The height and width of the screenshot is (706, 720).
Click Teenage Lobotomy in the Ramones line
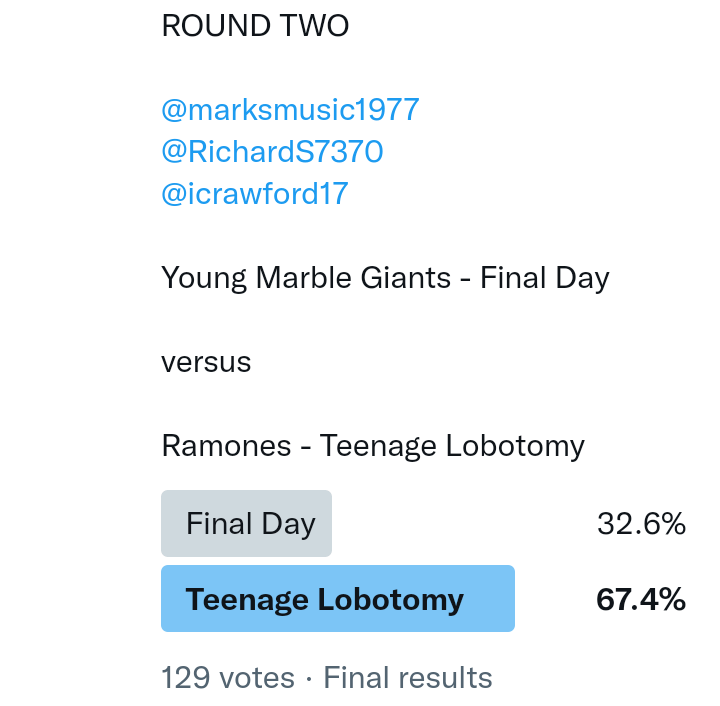click(x=452, y=445)
